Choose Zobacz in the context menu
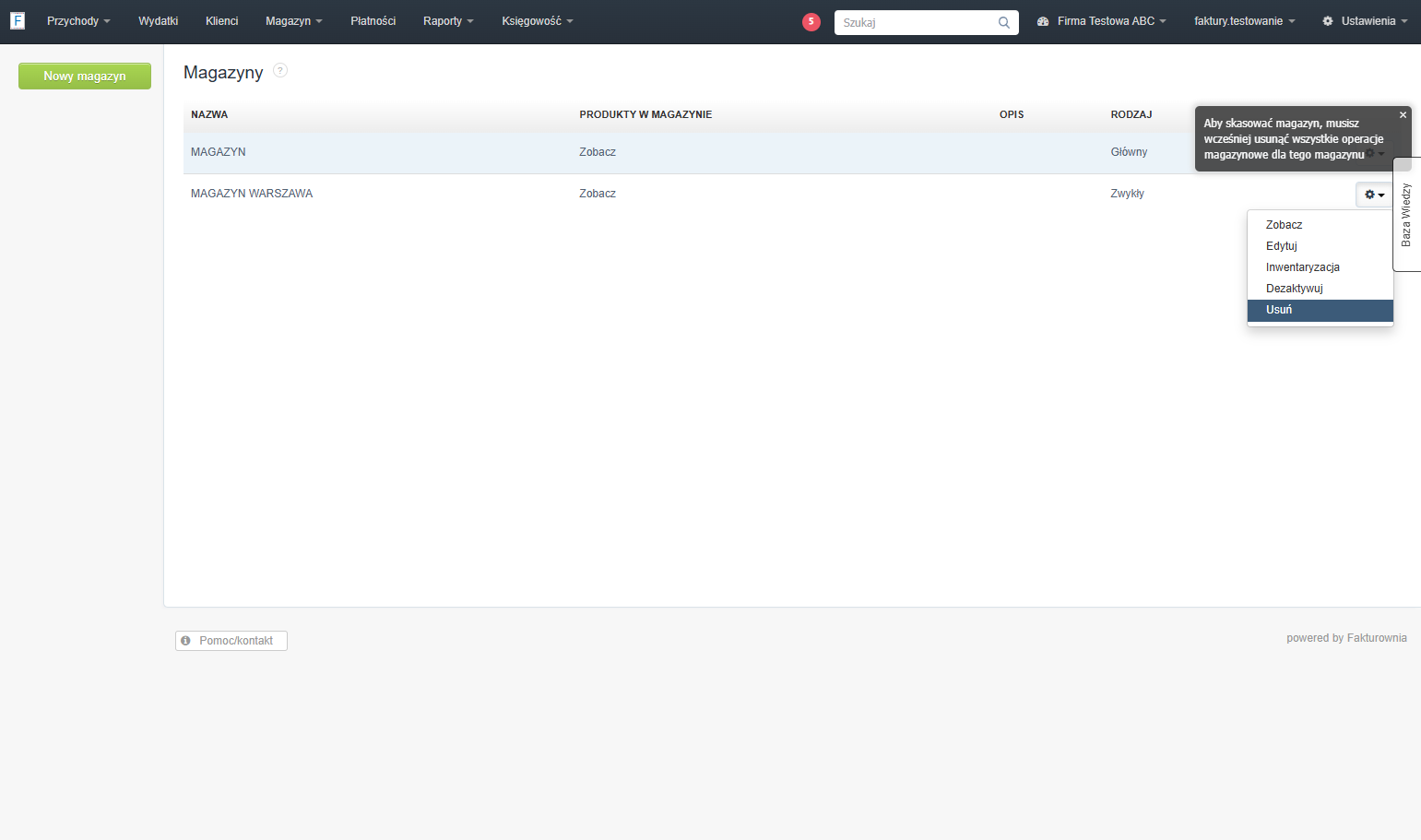Screen dimensions: 1421x840 [x=1320, y=225]
